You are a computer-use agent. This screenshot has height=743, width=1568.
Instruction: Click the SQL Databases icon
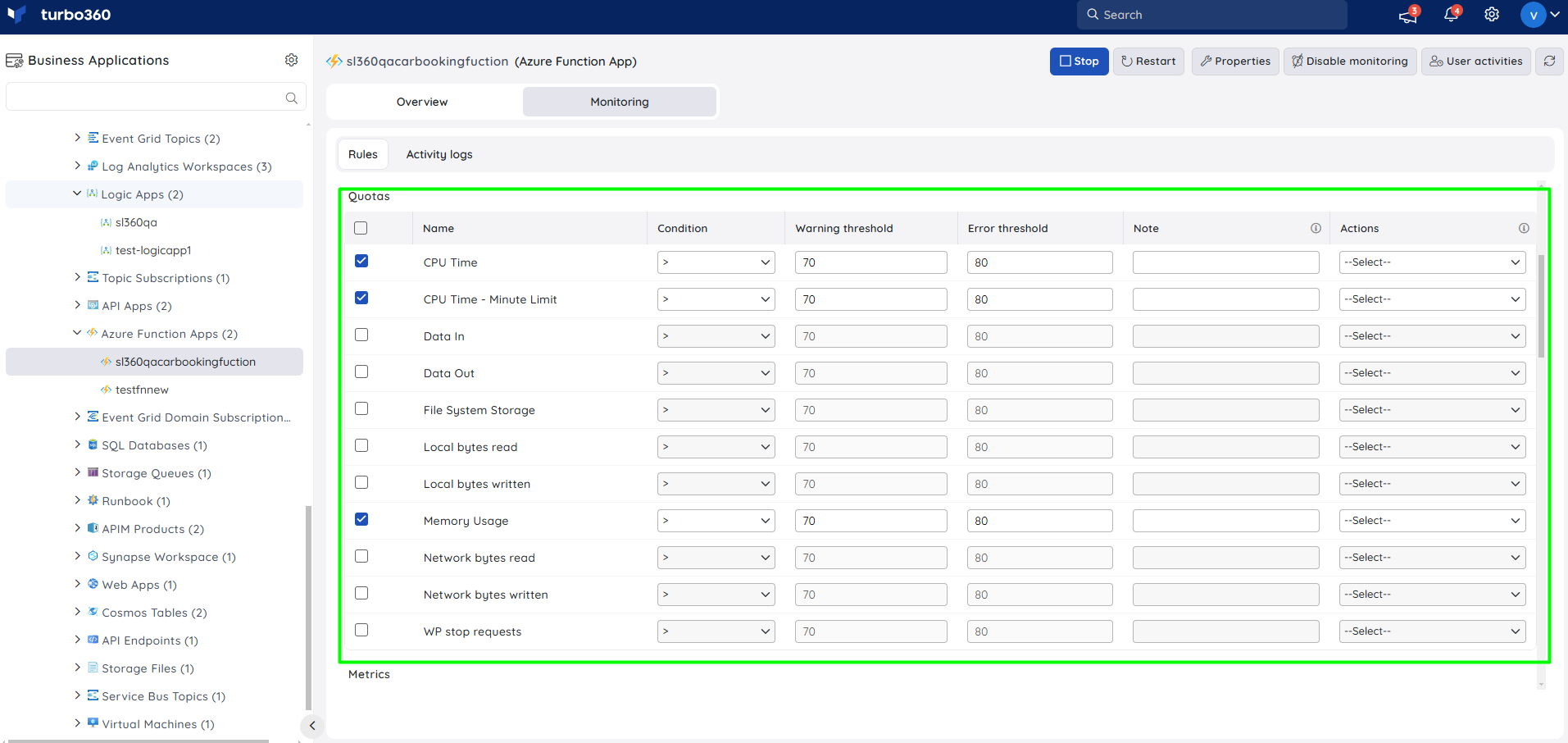(93, 444)
